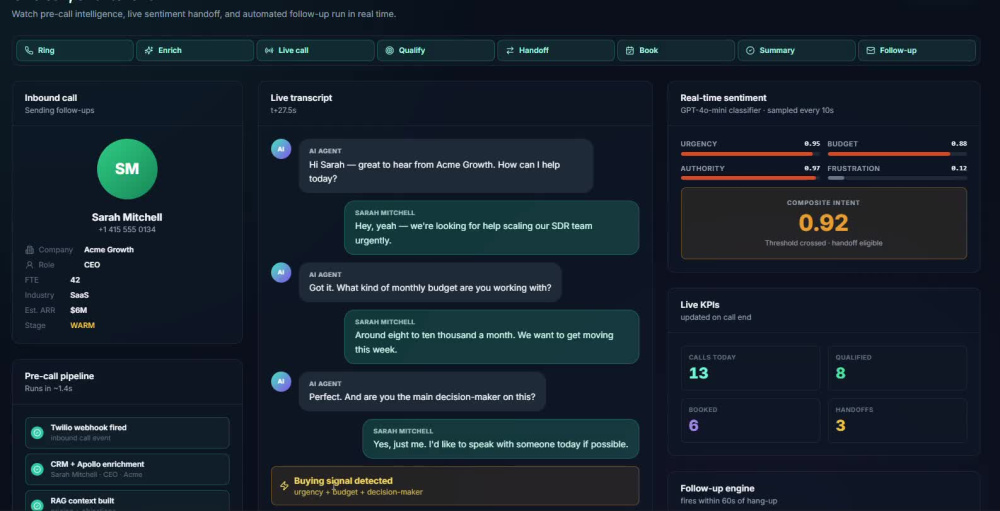Click the Buying signal detected banner
The height and width of the screenshot is (511, 1000).
tap(455, 485)
